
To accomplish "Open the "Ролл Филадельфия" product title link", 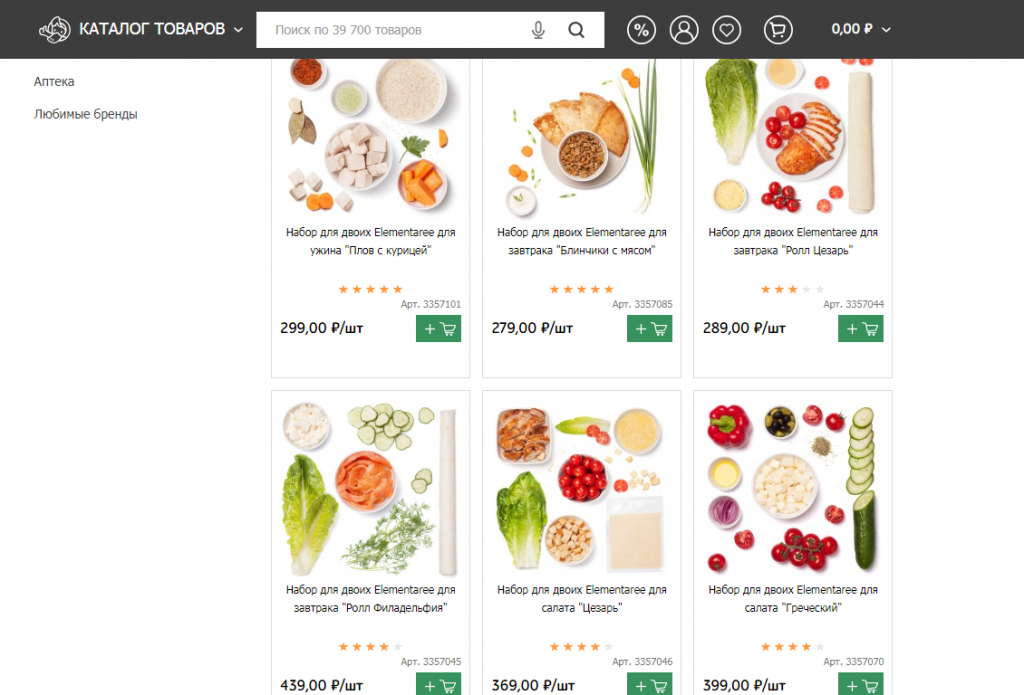I will coord(370,598).
